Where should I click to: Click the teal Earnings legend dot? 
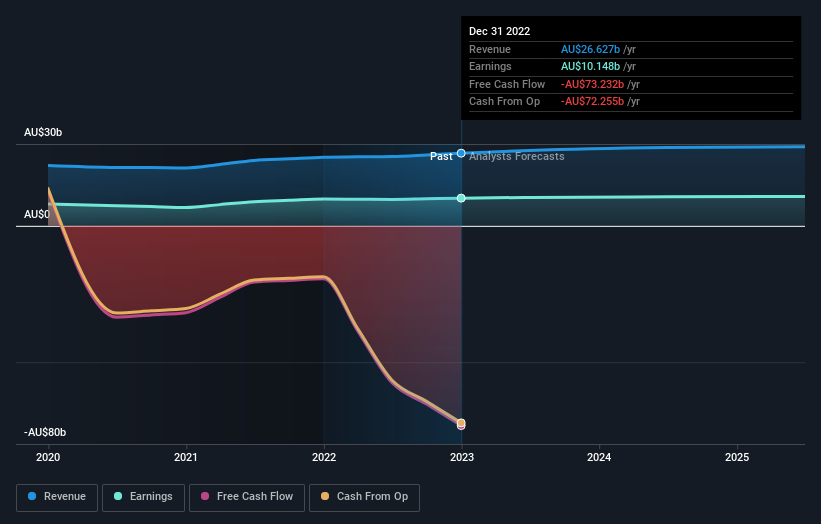coord(118,496)
